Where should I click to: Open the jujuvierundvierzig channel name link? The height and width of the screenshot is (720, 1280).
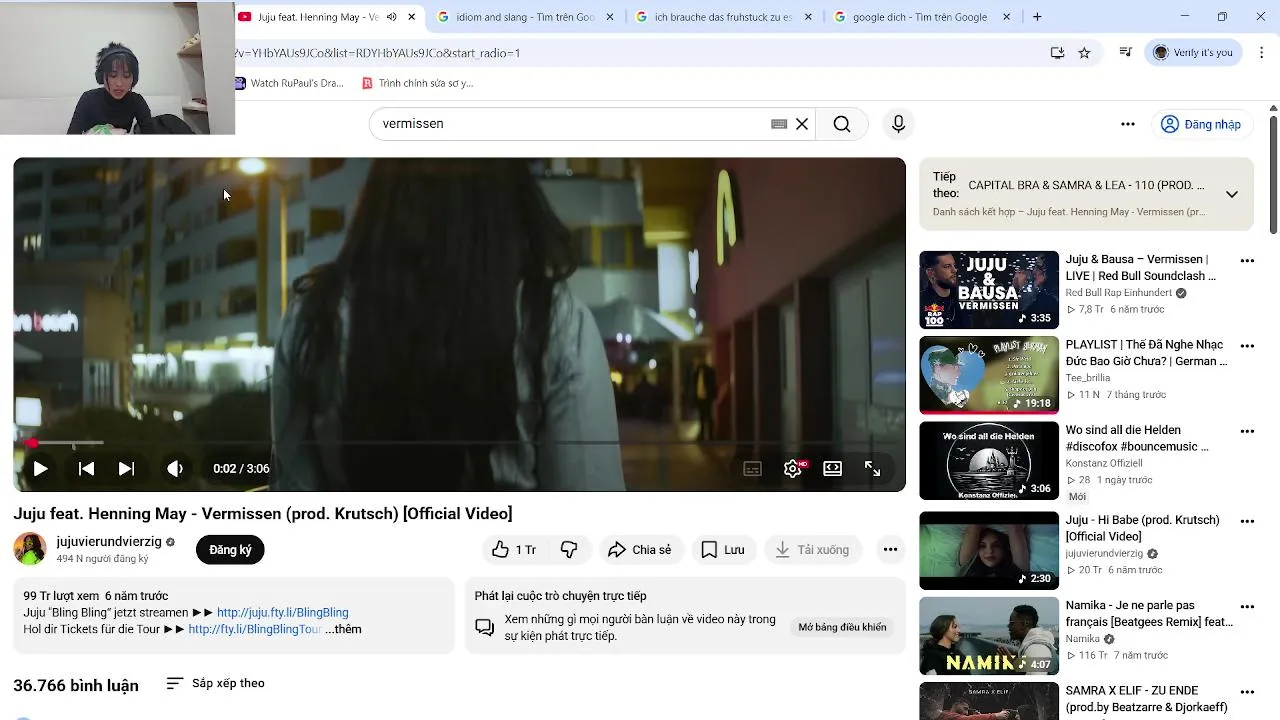[x=109, y=542]
